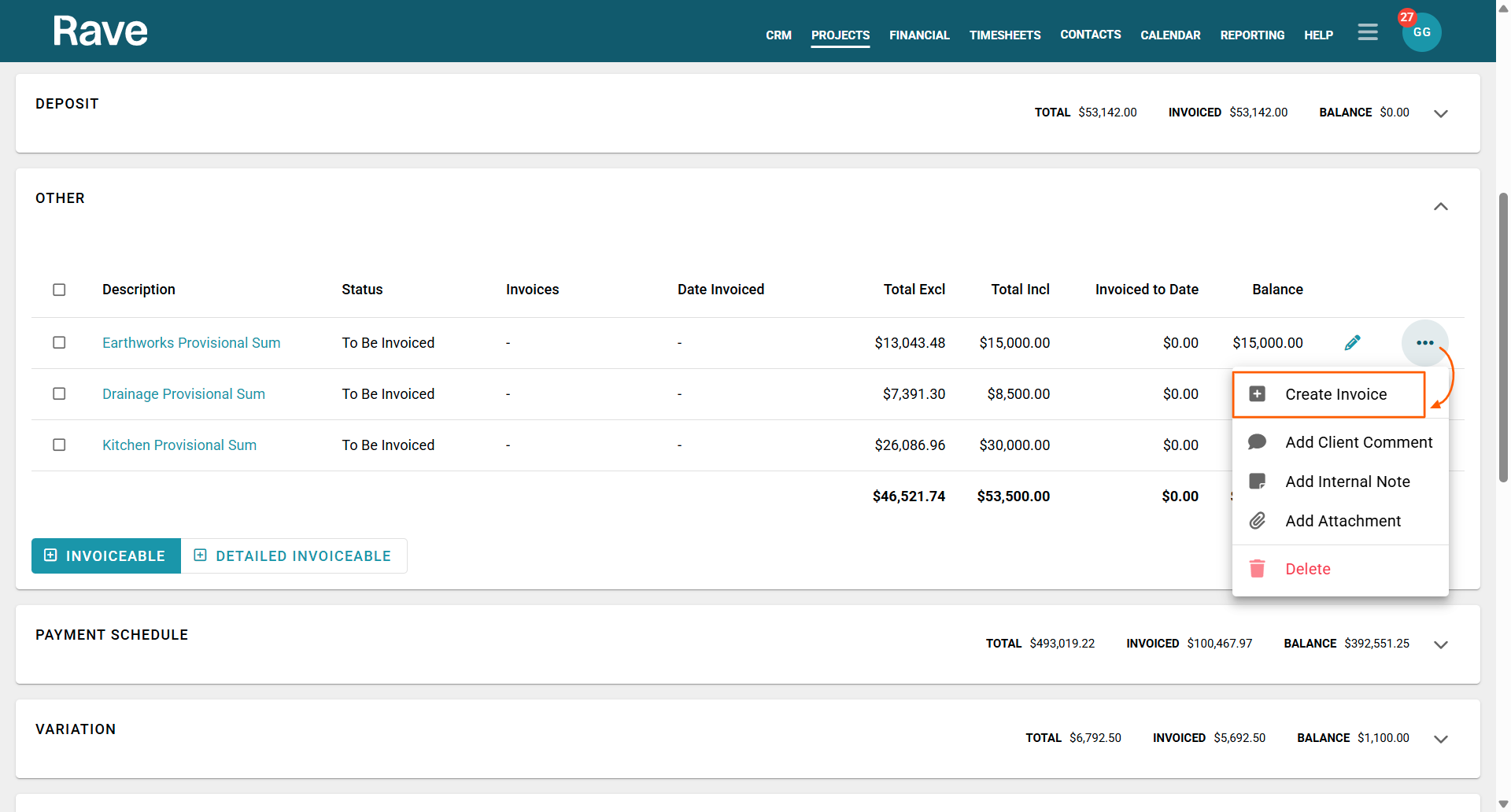Image resolution: width=1511 pixels, height=812 pixels.
Task: Open the three-dot menu for Earthworks row
Action: click(x=1424, y=343)
